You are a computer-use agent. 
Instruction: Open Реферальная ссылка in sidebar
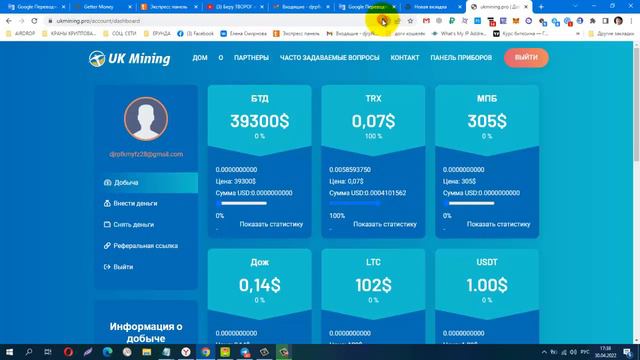147,246
